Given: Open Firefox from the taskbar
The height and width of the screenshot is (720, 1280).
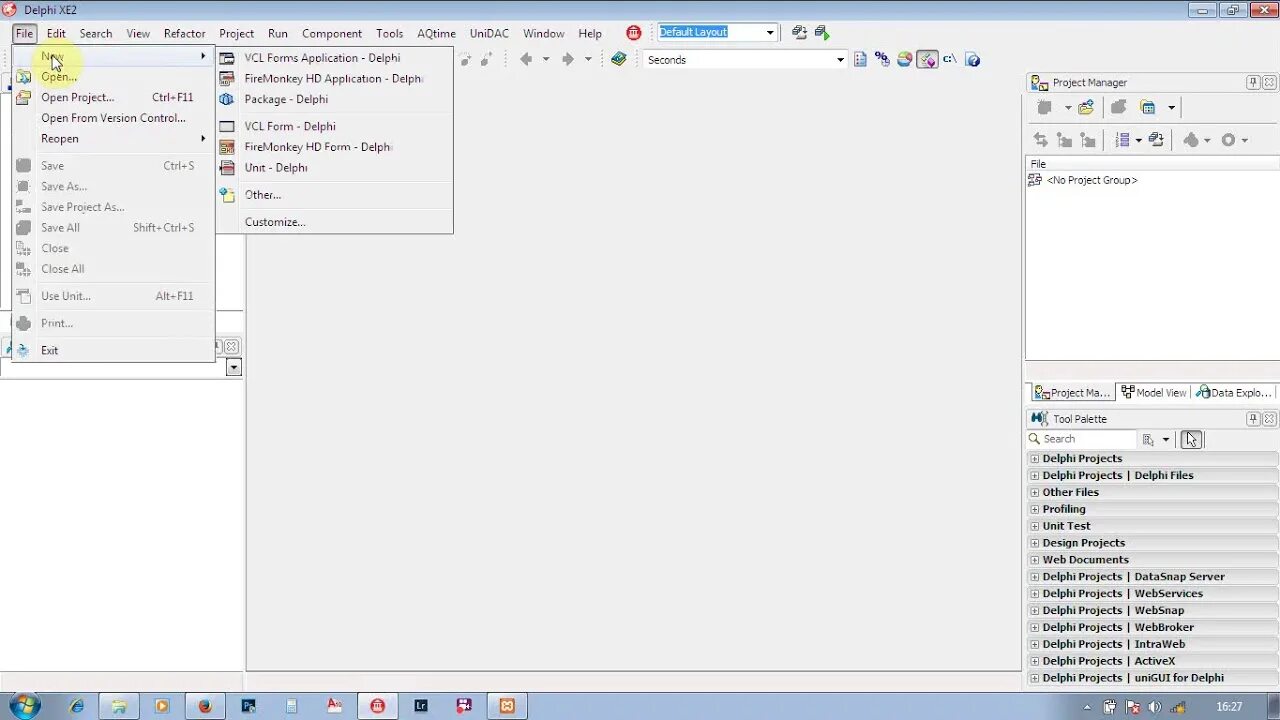Looking at the screenshot, I should (x=205, y=706).
